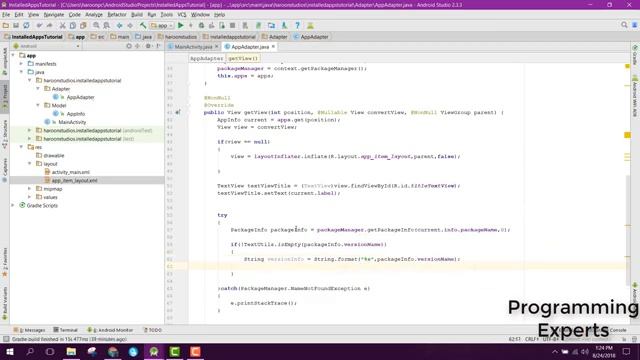
Task: Click Sync Project with Gradle Files icon
Action: point(258,25)
